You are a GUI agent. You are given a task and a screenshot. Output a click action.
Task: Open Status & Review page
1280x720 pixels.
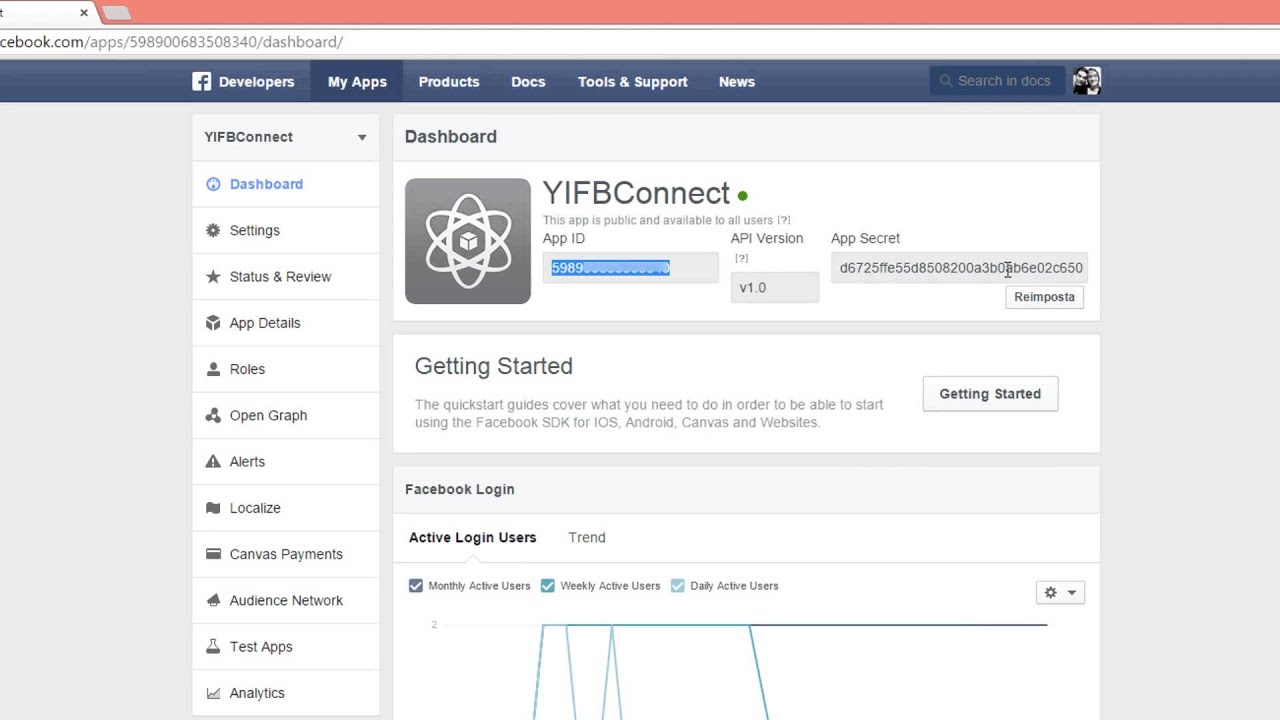tap(286, 276)
